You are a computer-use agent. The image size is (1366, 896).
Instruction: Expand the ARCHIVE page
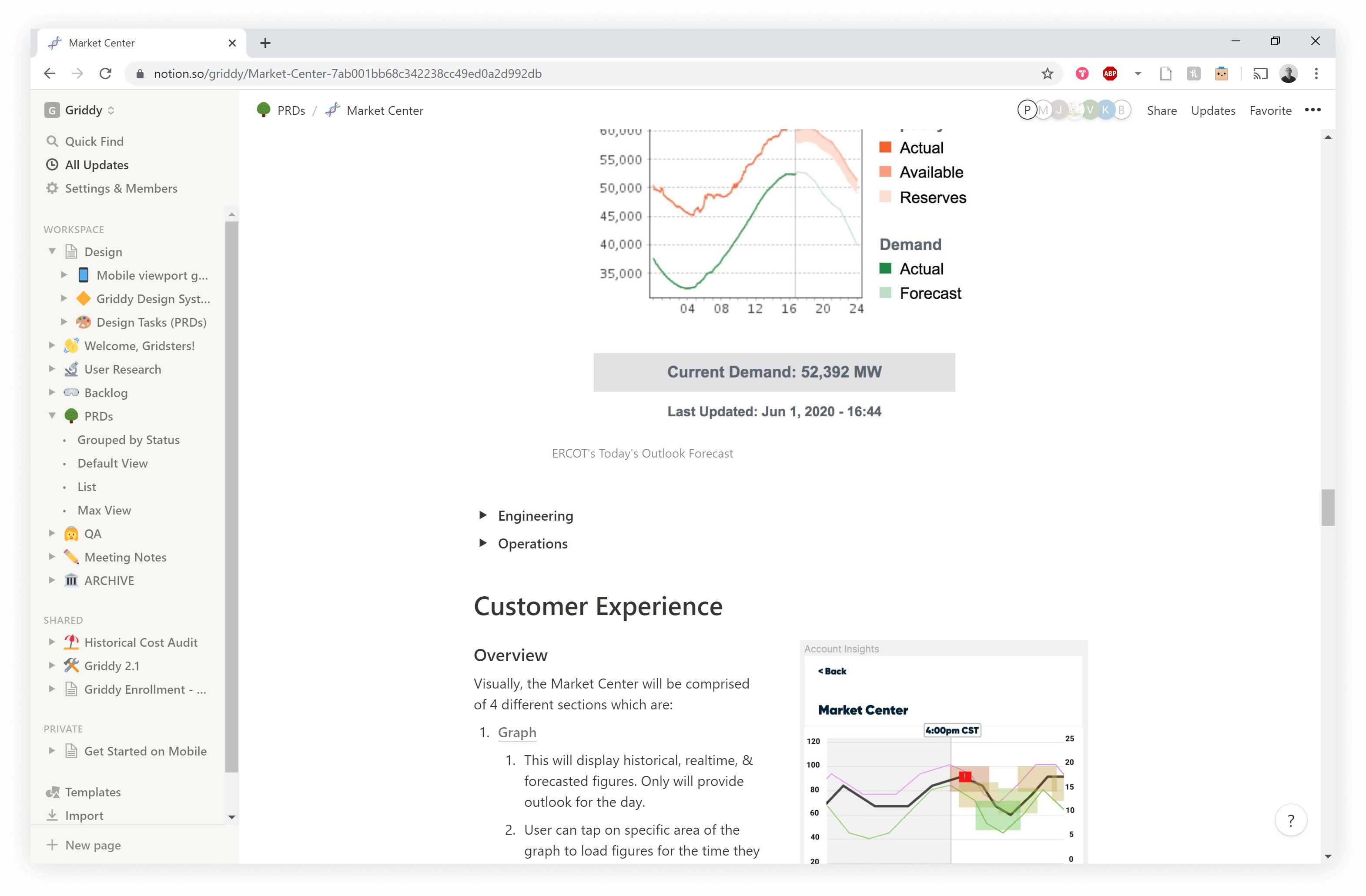pos(52,580)
